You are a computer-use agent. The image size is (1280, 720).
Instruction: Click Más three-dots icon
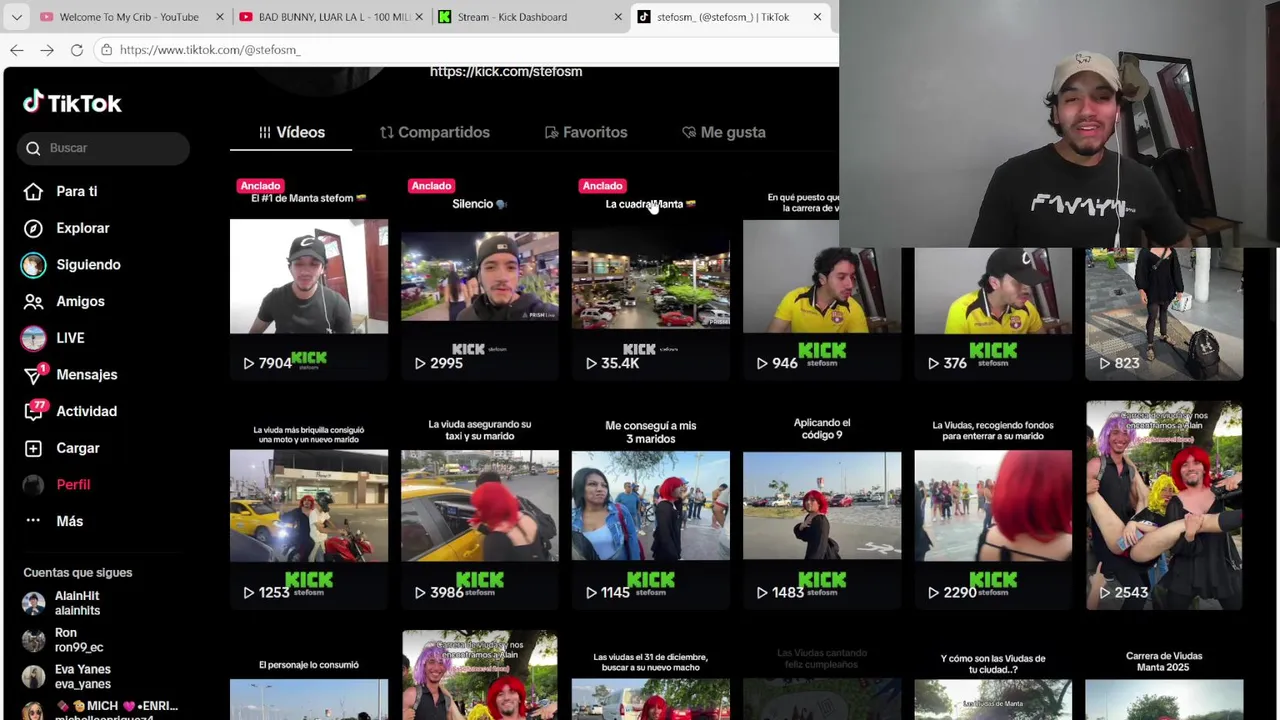pos(33,521)
